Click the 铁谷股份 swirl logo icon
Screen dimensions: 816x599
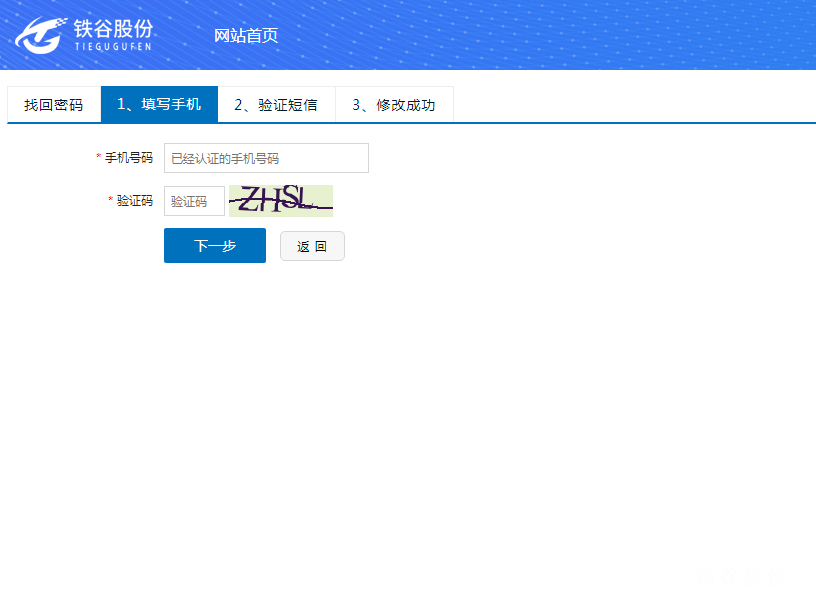point(39,35)
